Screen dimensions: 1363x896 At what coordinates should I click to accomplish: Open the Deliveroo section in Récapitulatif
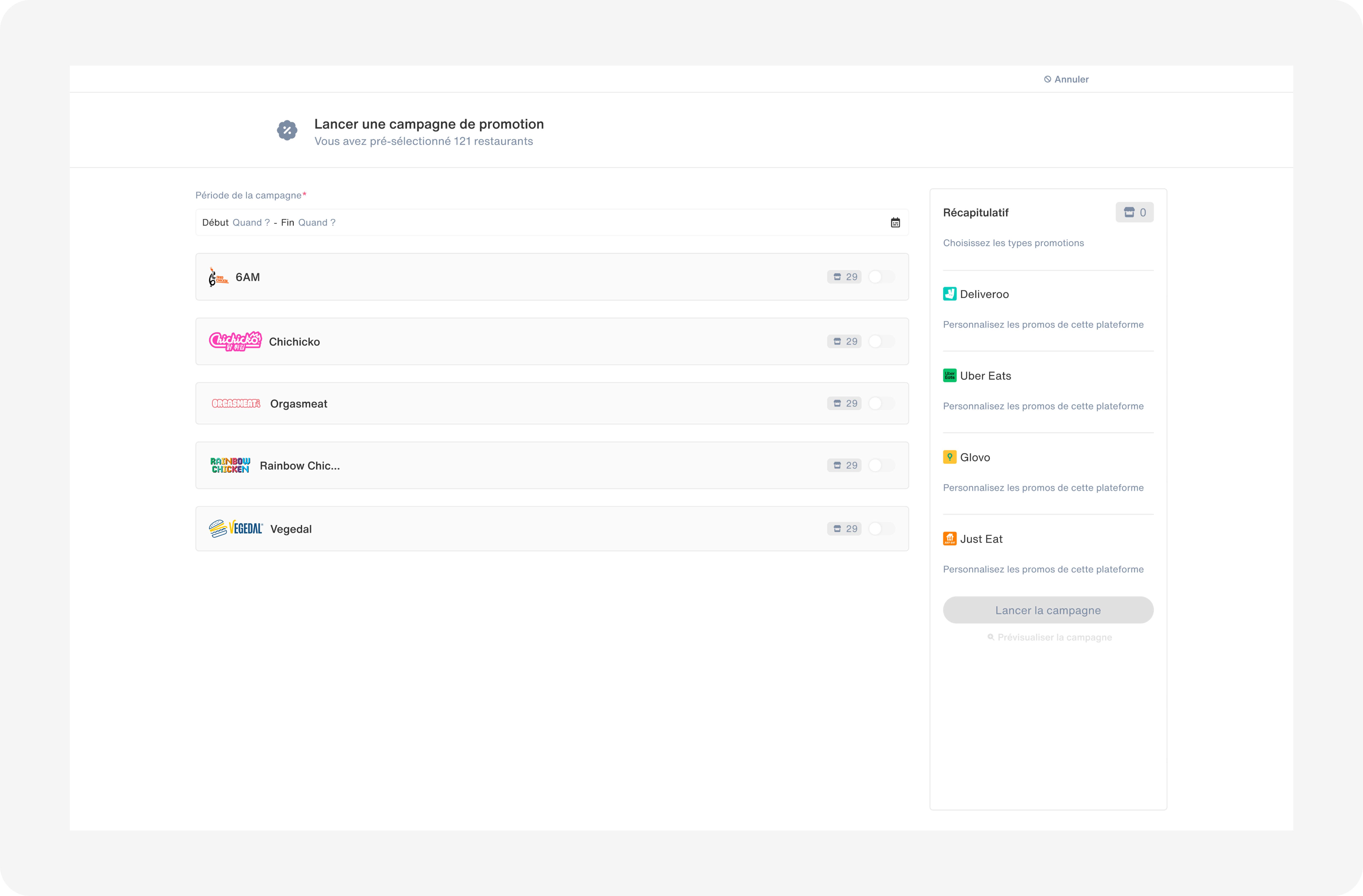click(984, 294)
